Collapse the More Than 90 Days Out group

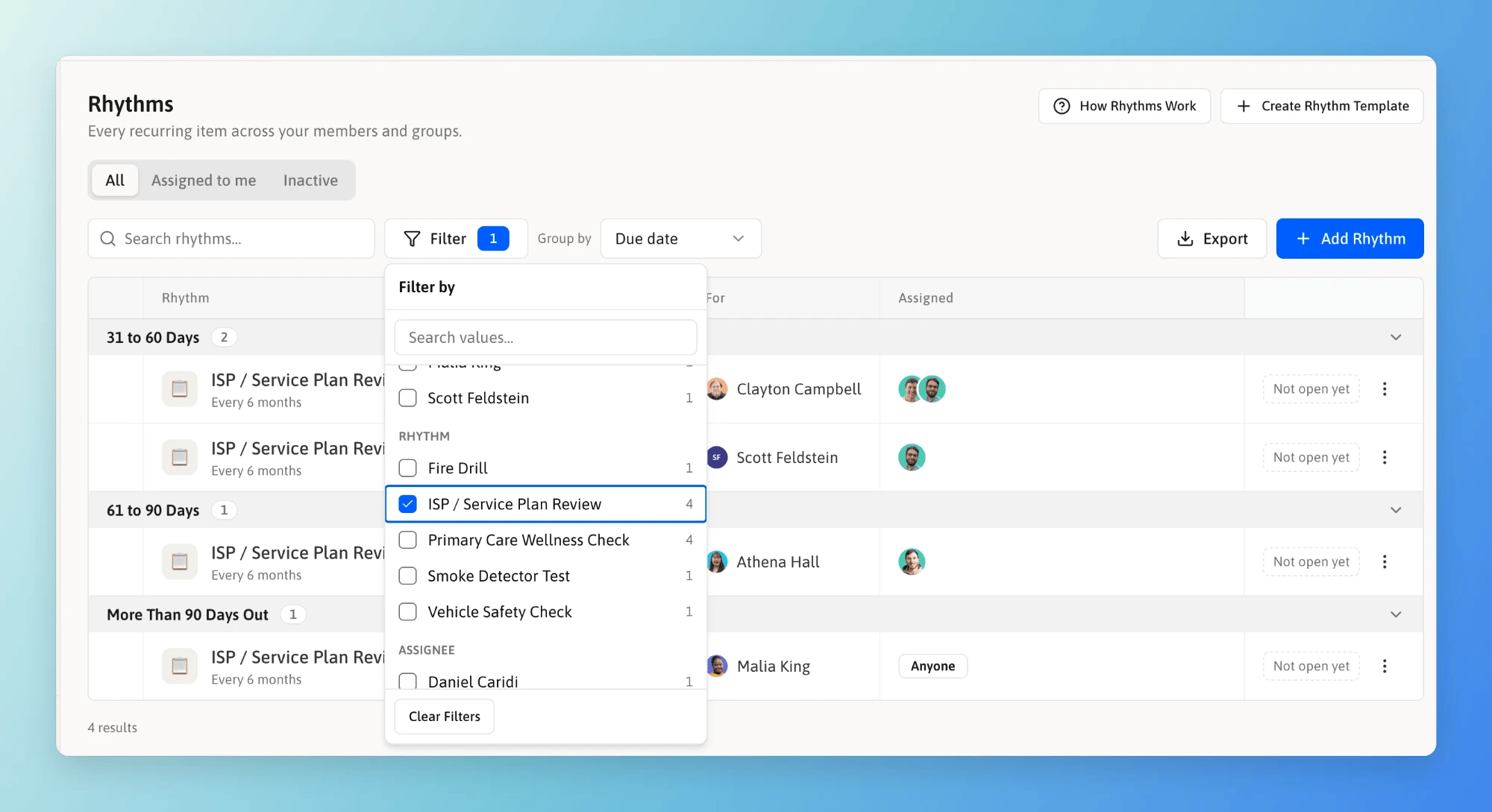point(1396,614)
